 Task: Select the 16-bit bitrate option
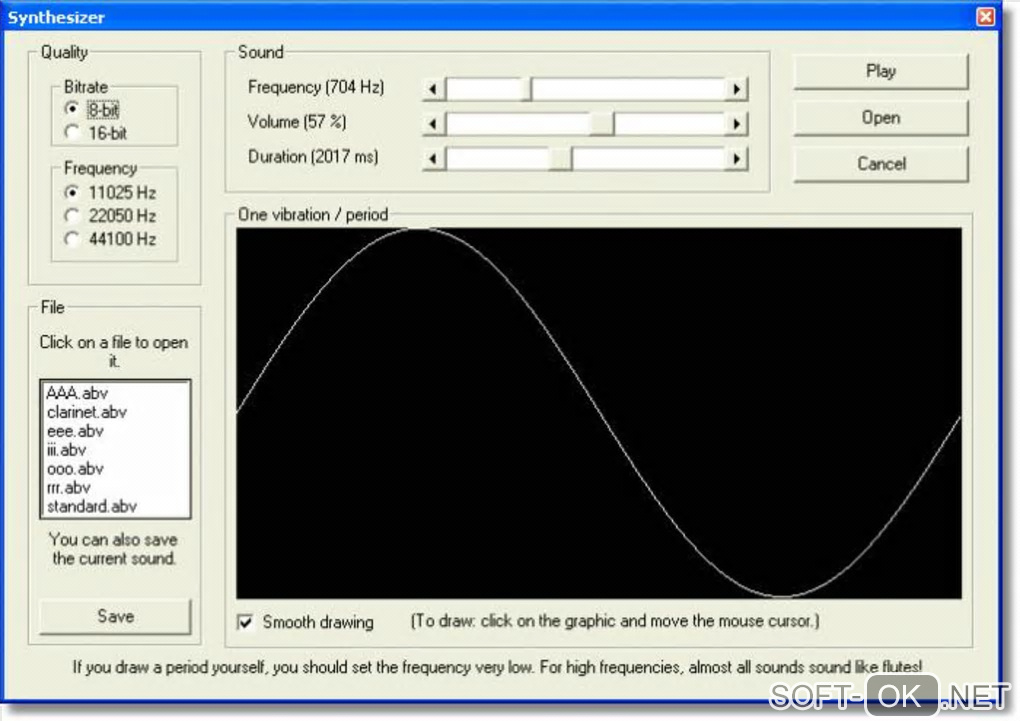pyautogui.click(x=96, y=133)
